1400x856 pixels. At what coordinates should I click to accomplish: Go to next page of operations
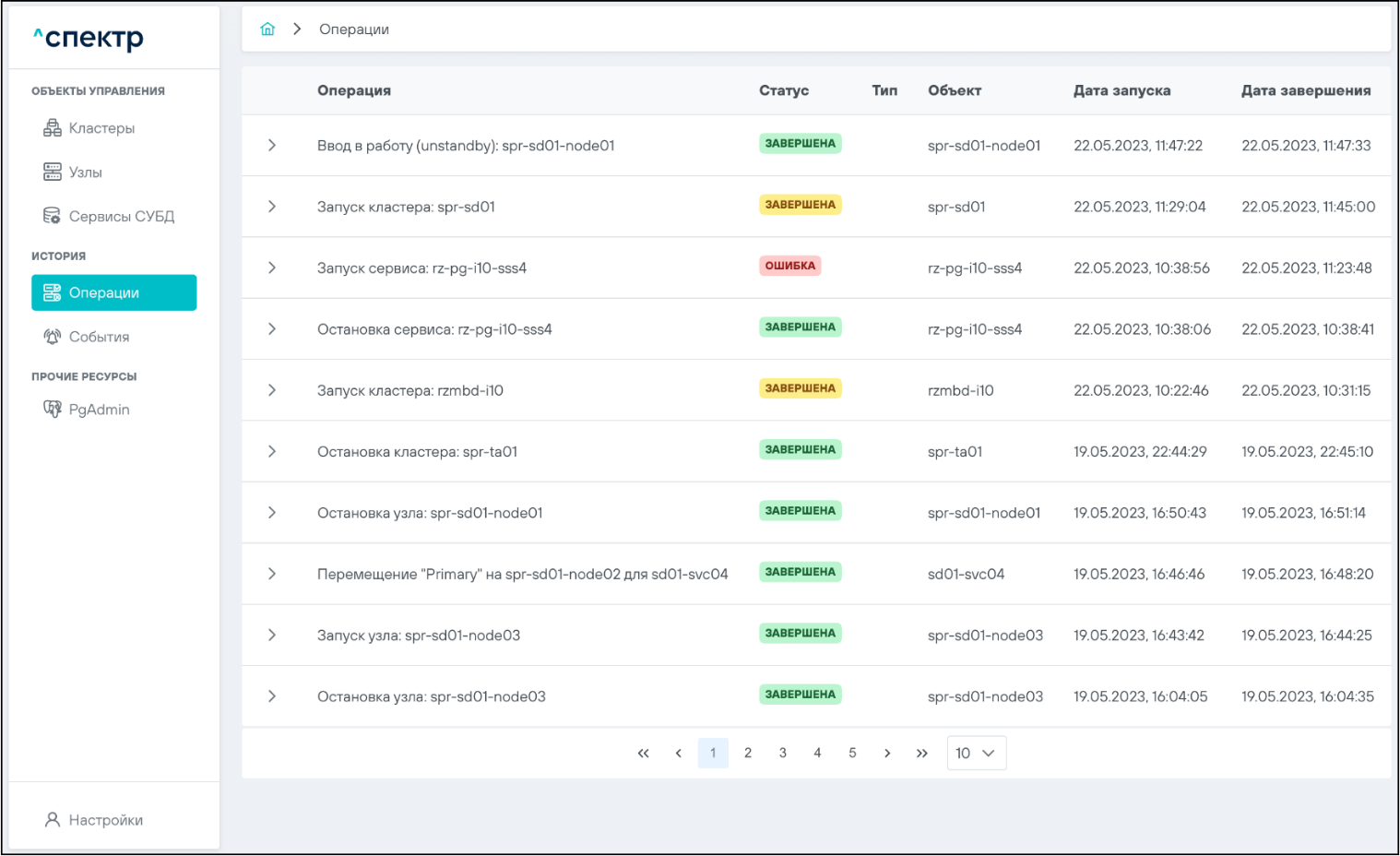coord(887,754)
